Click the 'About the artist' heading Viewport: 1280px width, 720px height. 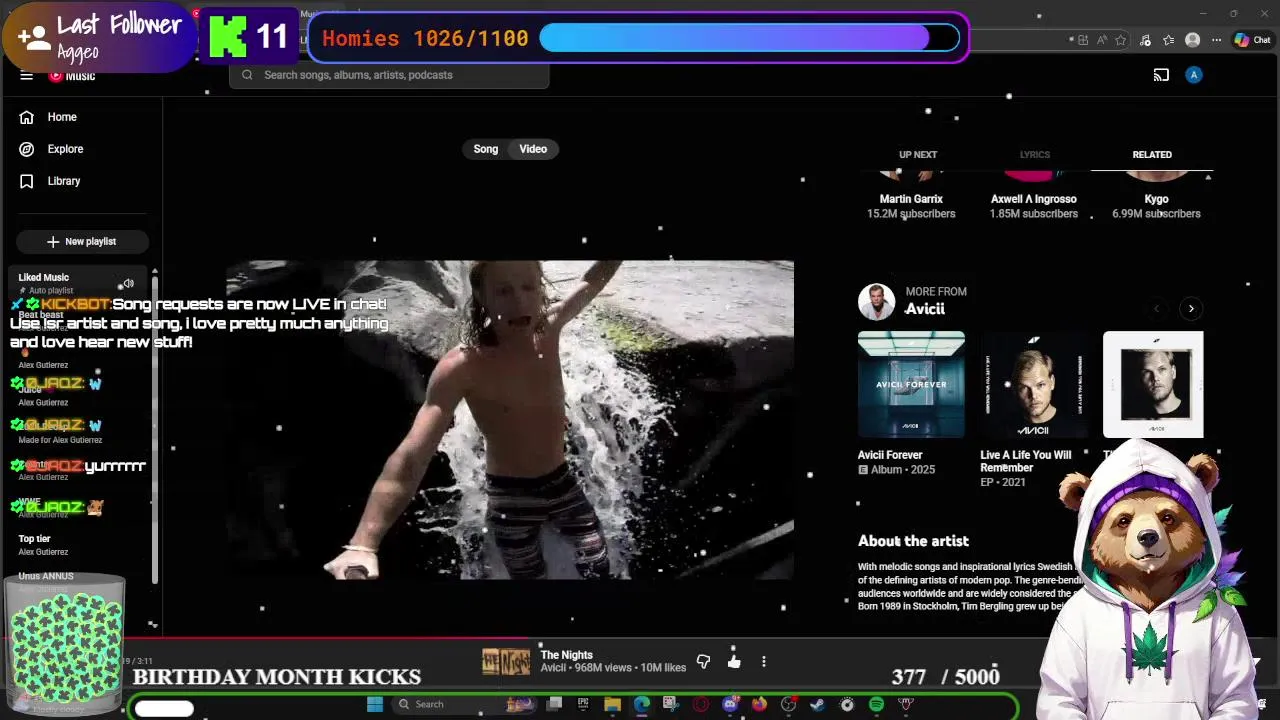[913, 541]
